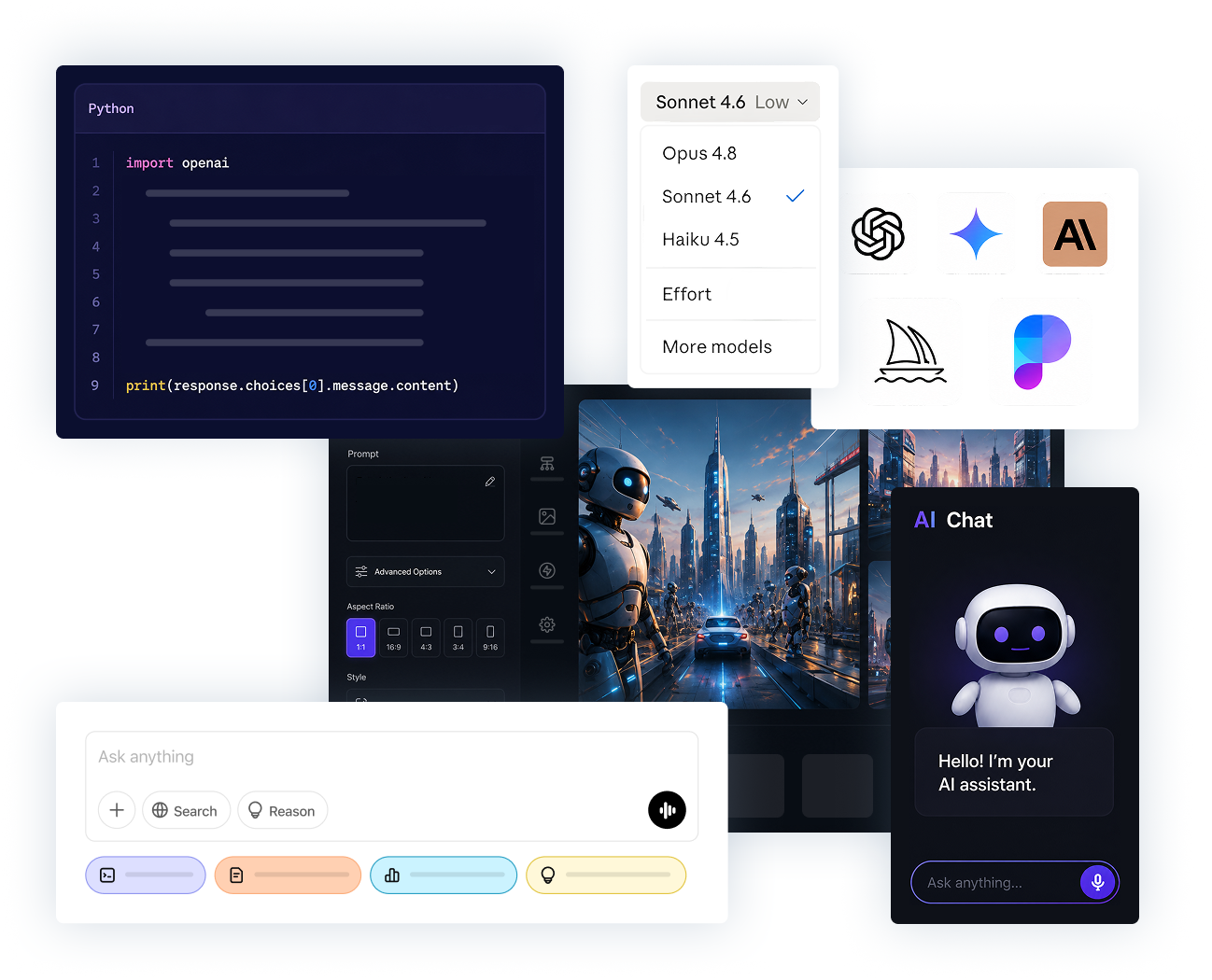Click the Python label in code panel
The width and height of the screenshot is (1212, 980).
(x=111, y=108)
